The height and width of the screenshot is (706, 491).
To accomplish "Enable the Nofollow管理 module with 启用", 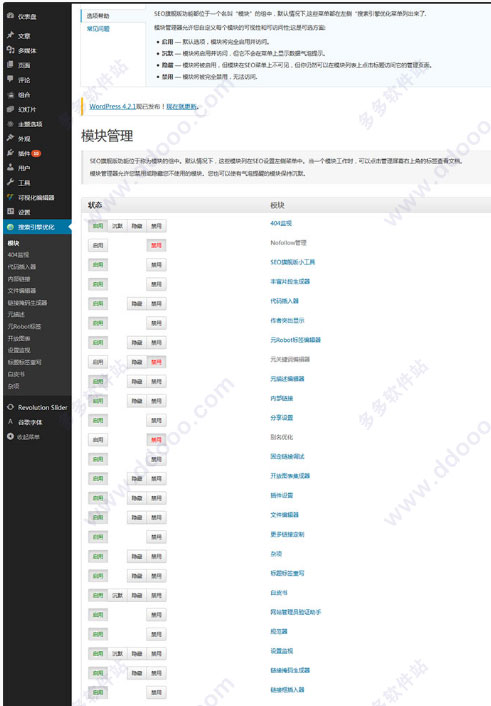I will 98,245.
